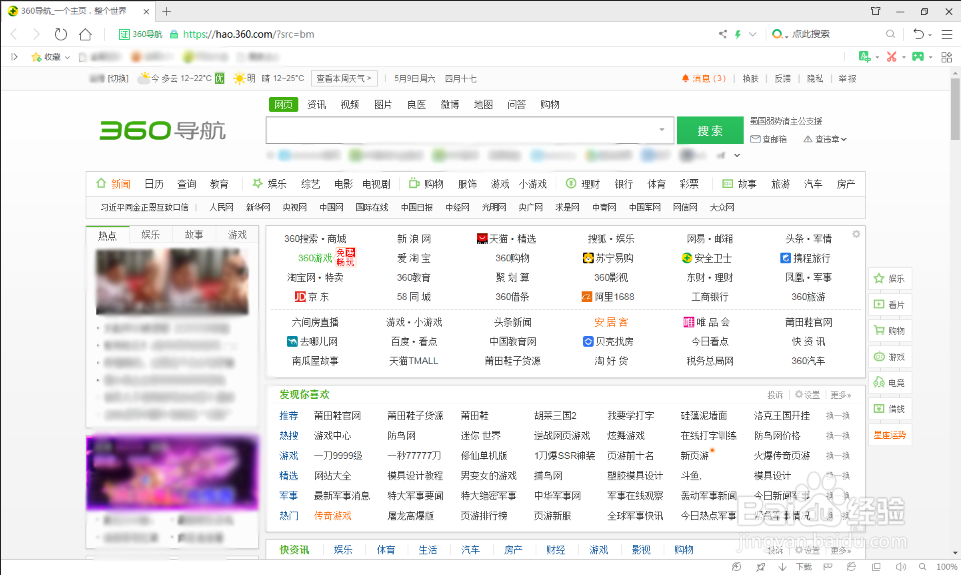The height and width of the screenshot is (575, 961).
Task: Click the green 搜索 button
Action: (x=710, y=131)
